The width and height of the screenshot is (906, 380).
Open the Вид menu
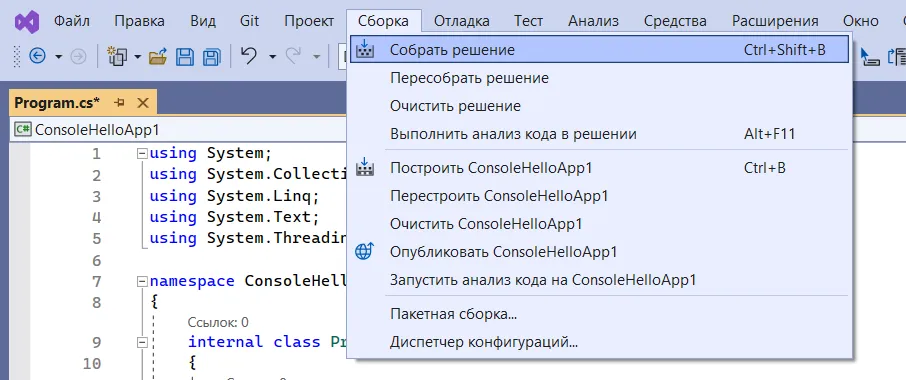[x=202, y=21]
